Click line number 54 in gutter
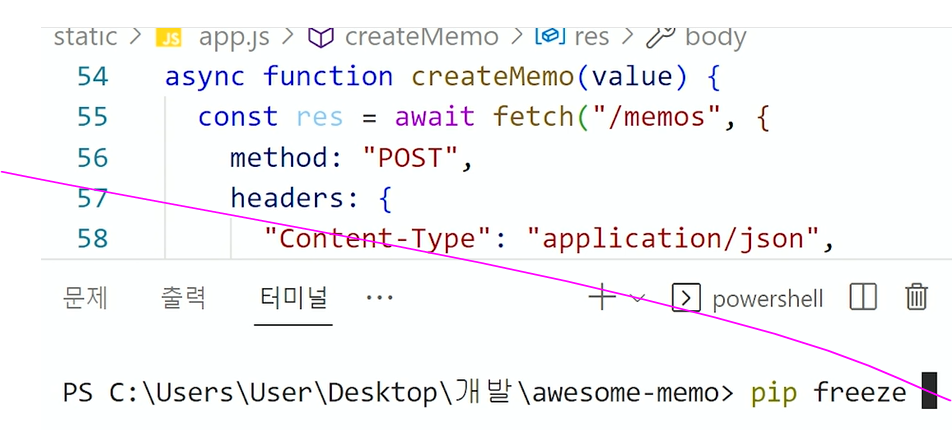Screen dimensions: 952x430 [92, 77]
